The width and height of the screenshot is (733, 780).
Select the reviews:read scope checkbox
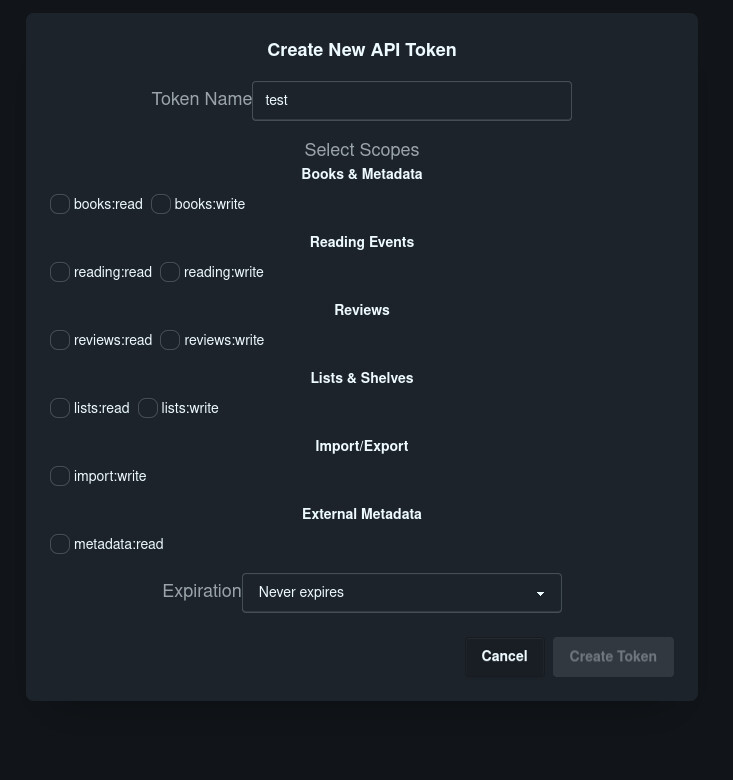60,340
